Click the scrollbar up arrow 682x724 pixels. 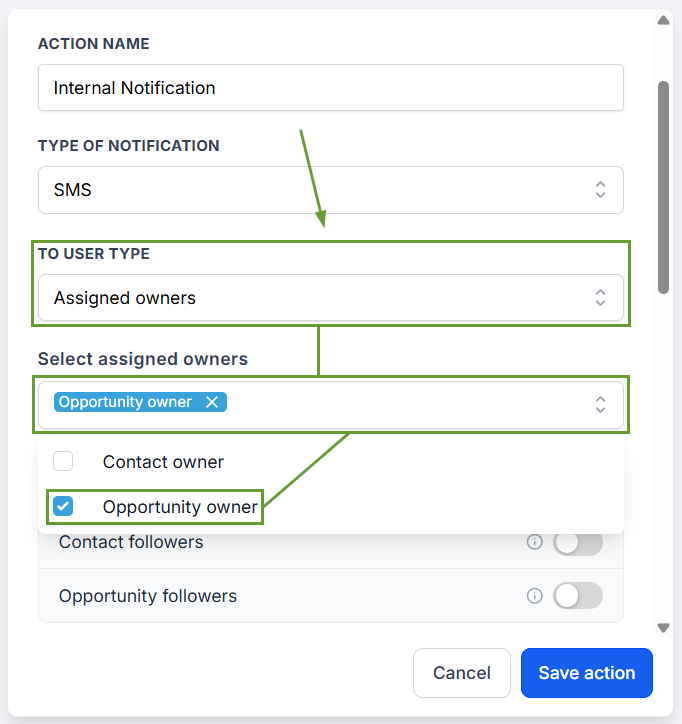coord(664,20)
